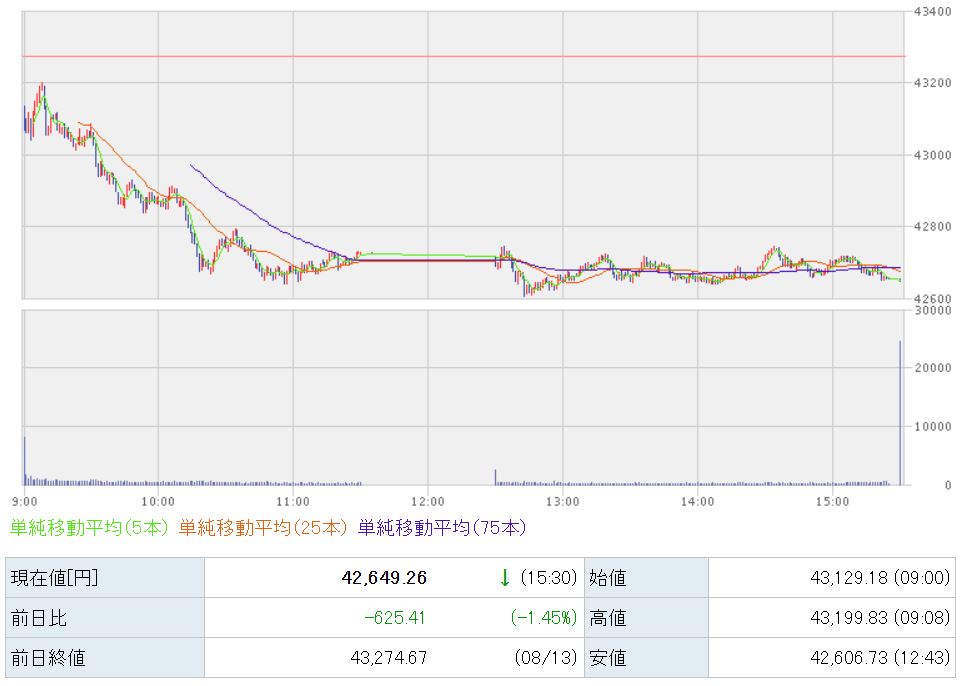Click the opening volume bar at 9:00
Viewport: 963px width, 686px height.
tap(25, 461)
